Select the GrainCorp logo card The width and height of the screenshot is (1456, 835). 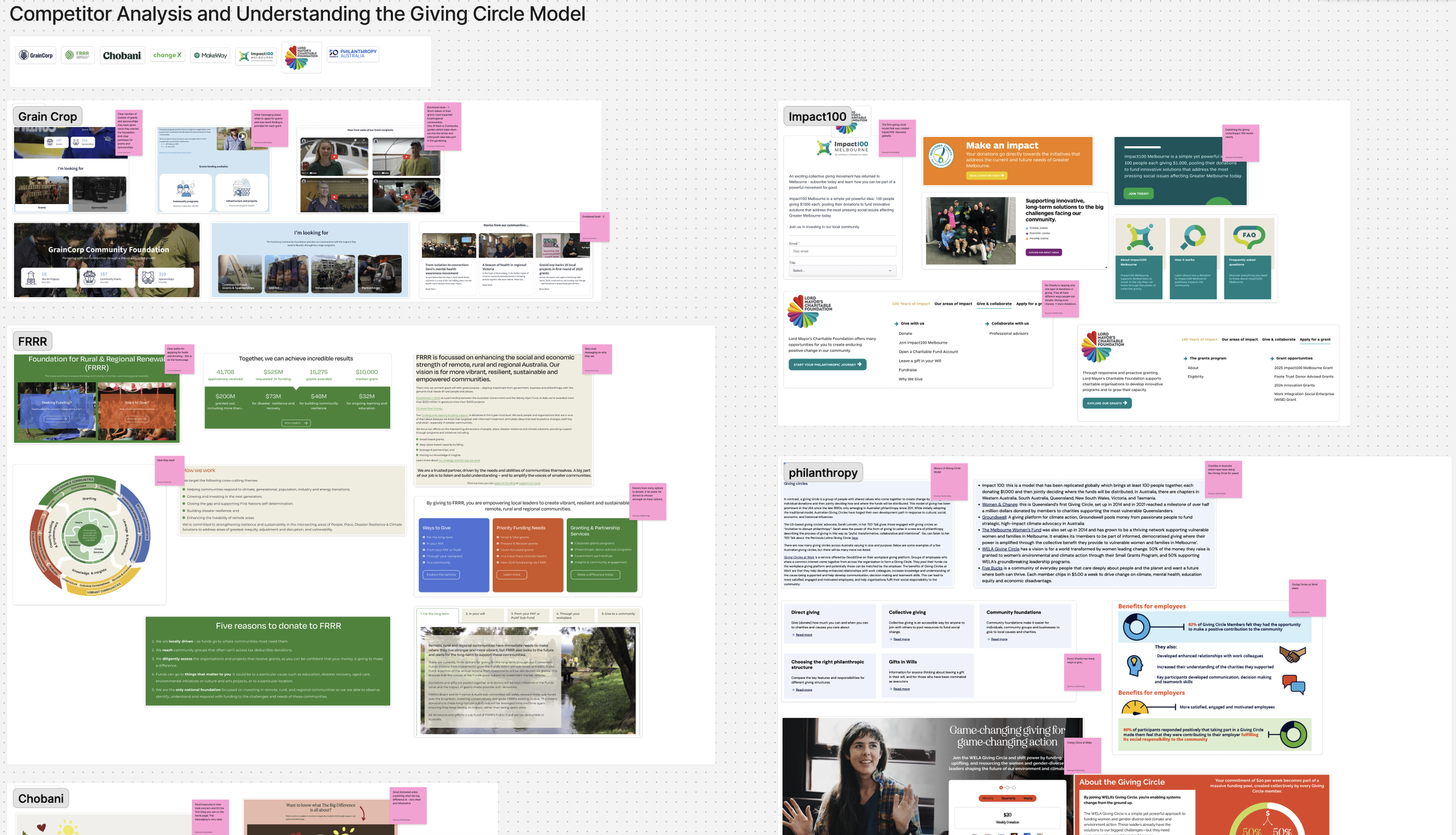36,55
